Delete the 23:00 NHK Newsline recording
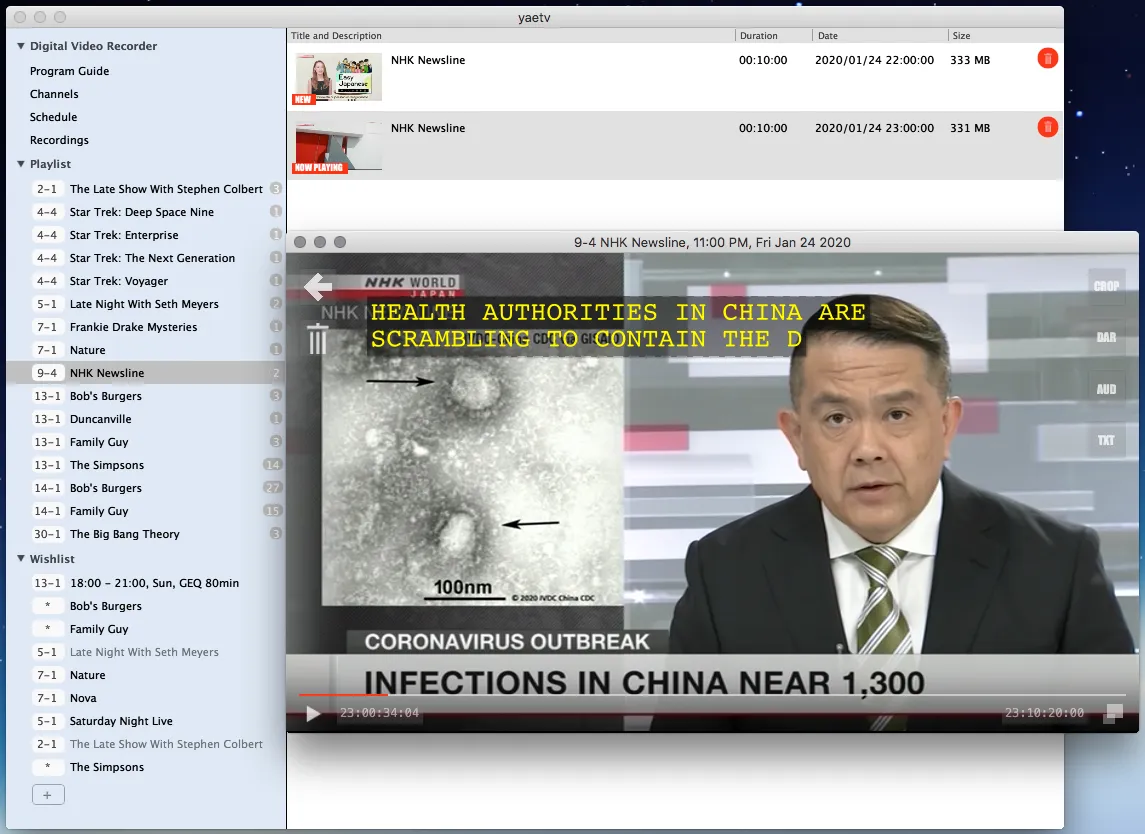1145x834 pixels. coord(1047,127)
